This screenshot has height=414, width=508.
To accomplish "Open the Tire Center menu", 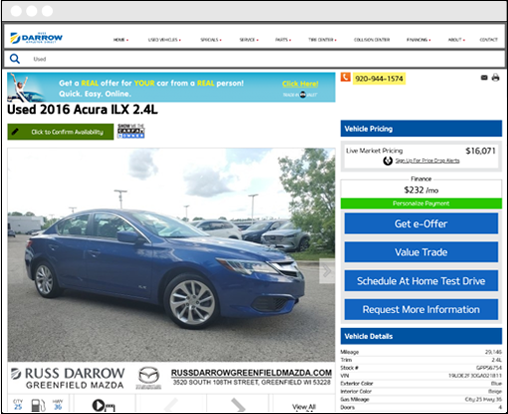I will [322, 40].
